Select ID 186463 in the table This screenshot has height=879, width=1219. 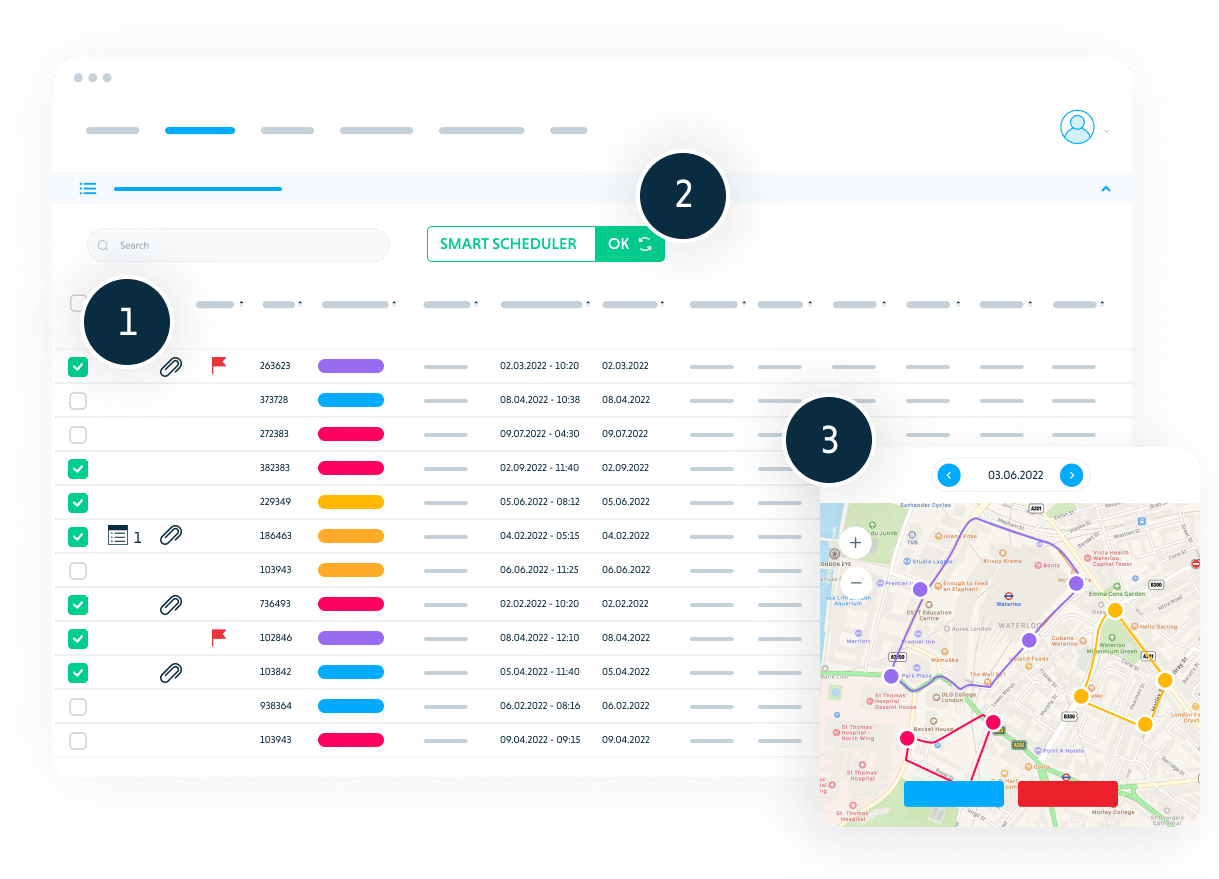274,536
